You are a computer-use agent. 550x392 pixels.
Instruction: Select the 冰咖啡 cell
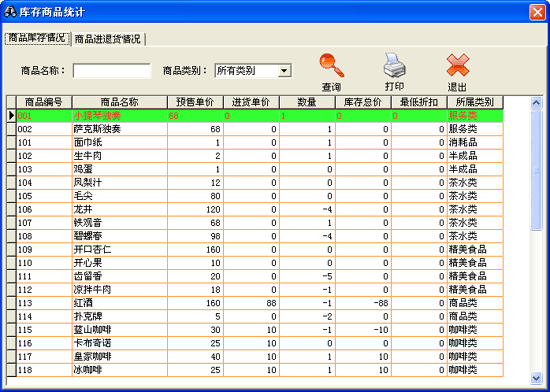pyautogui.click(x=120, y=370)
